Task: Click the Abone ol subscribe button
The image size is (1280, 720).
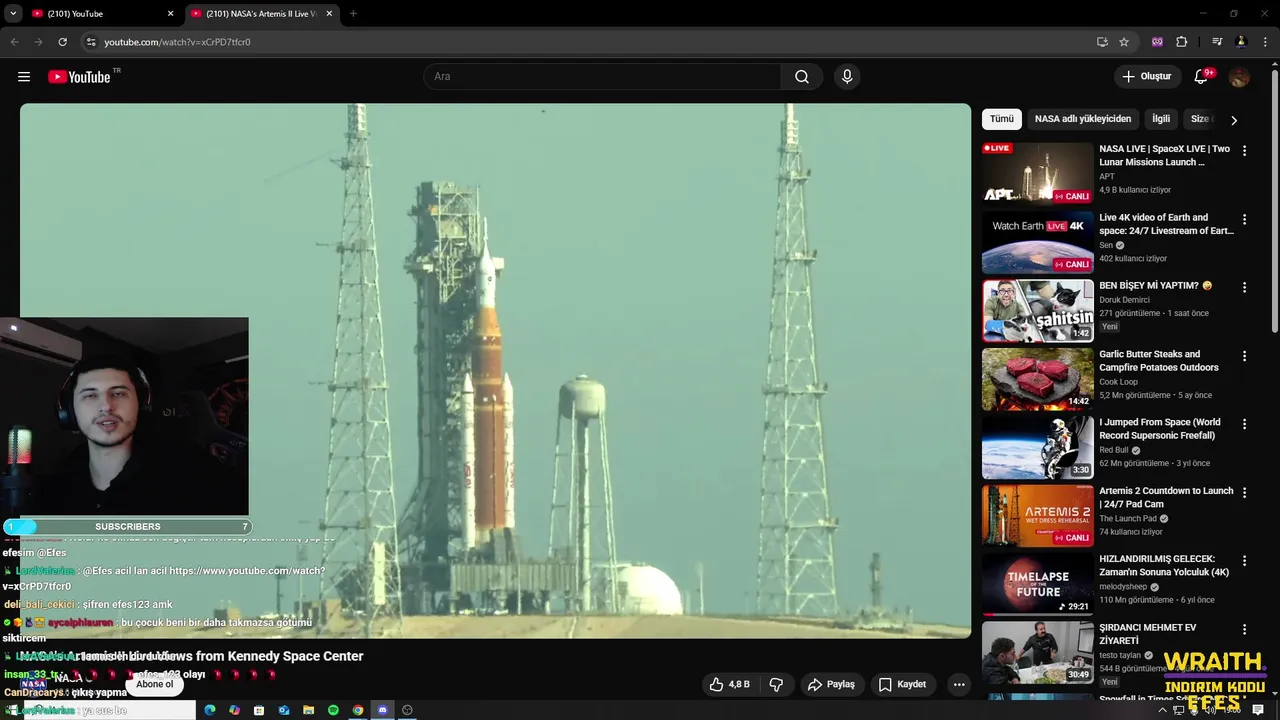Action: tap(155, 684)
